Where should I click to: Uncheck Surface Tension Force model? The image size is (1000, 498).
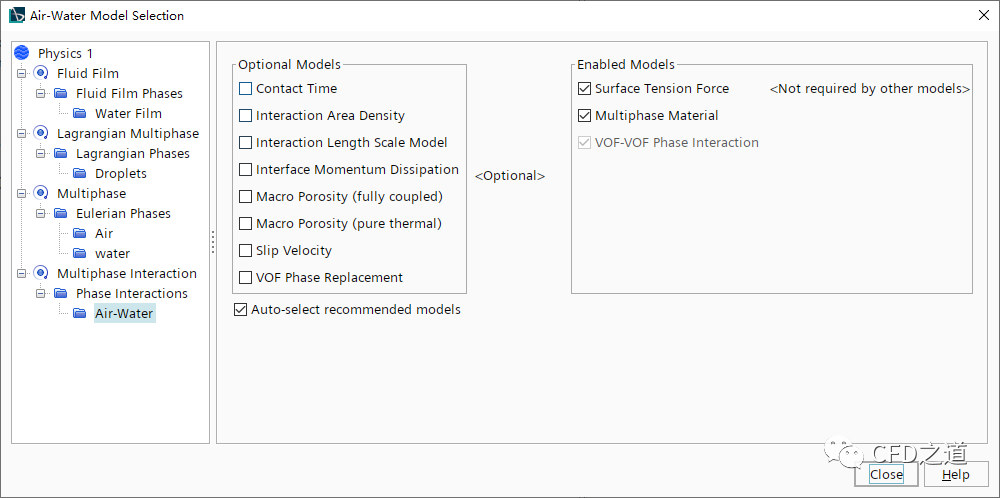click(585, 89)
